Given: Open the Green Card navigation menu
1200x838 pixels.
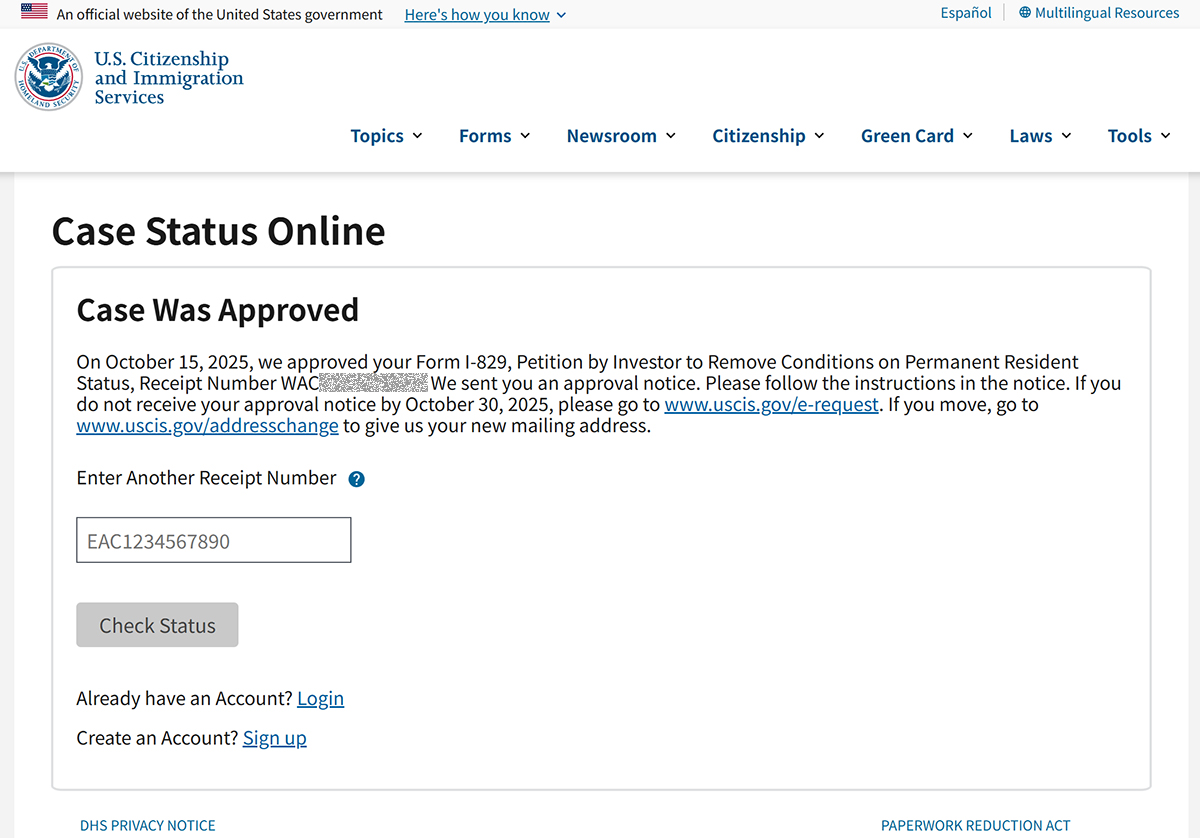Looking at the screenshot, I should (x=917, y=136).
